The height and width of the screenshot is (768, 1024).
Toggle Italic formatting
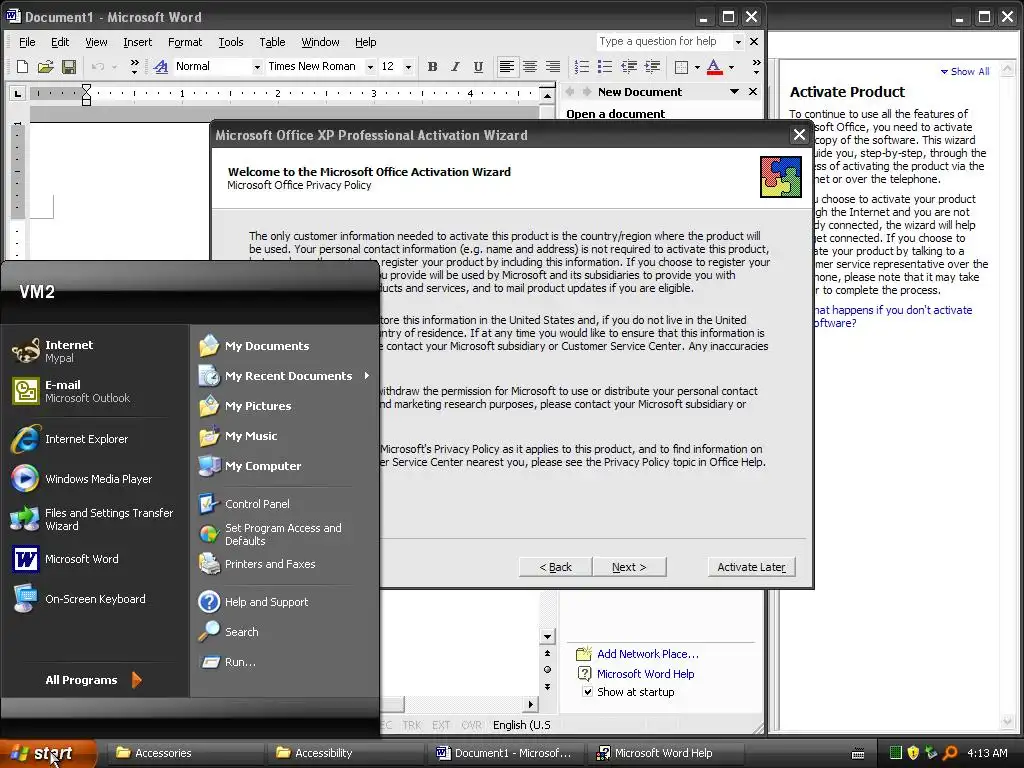coord(455,67)
